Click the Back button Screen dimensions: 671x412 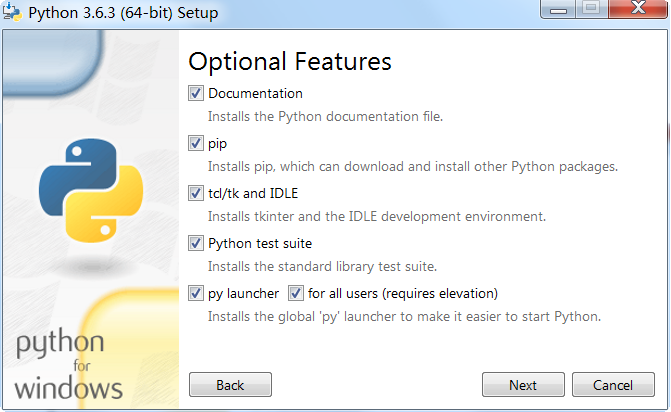click(x=230, y=385)
